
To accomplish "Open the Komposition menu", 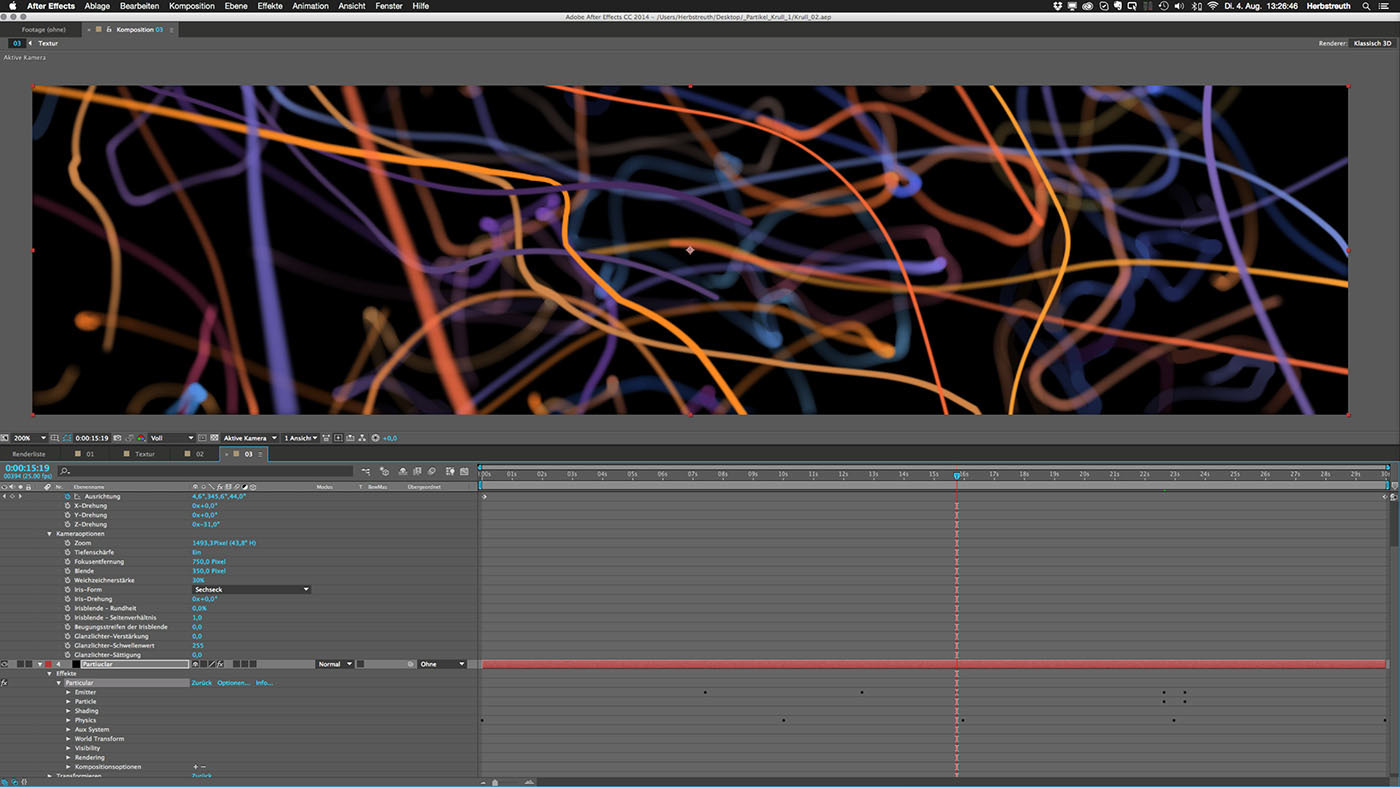I will [192, 6].
